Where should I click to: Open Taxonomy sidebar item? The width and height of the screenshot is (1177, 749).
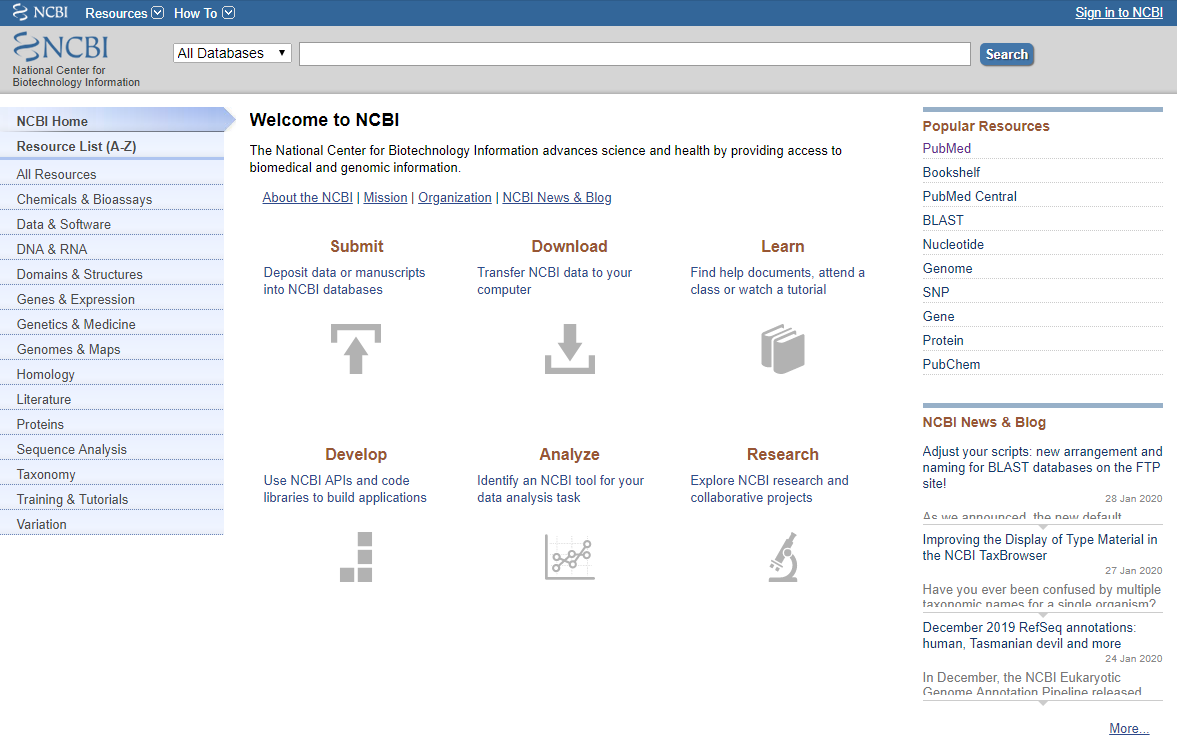(112, 474)
